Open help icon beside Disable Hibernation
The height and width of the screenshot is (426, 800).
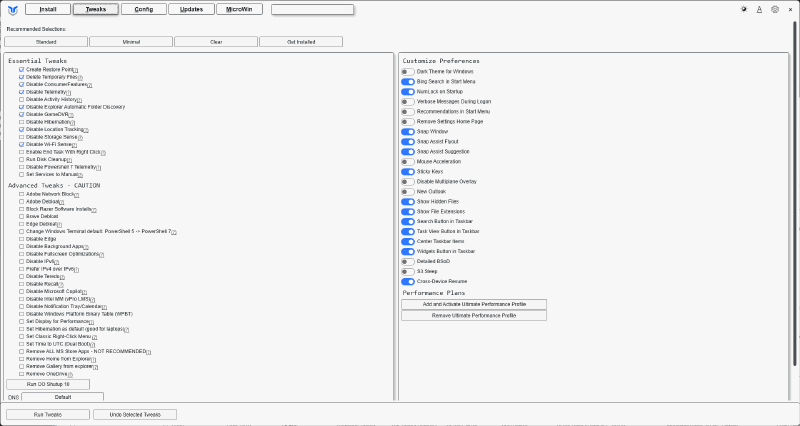tap(72, 123)
